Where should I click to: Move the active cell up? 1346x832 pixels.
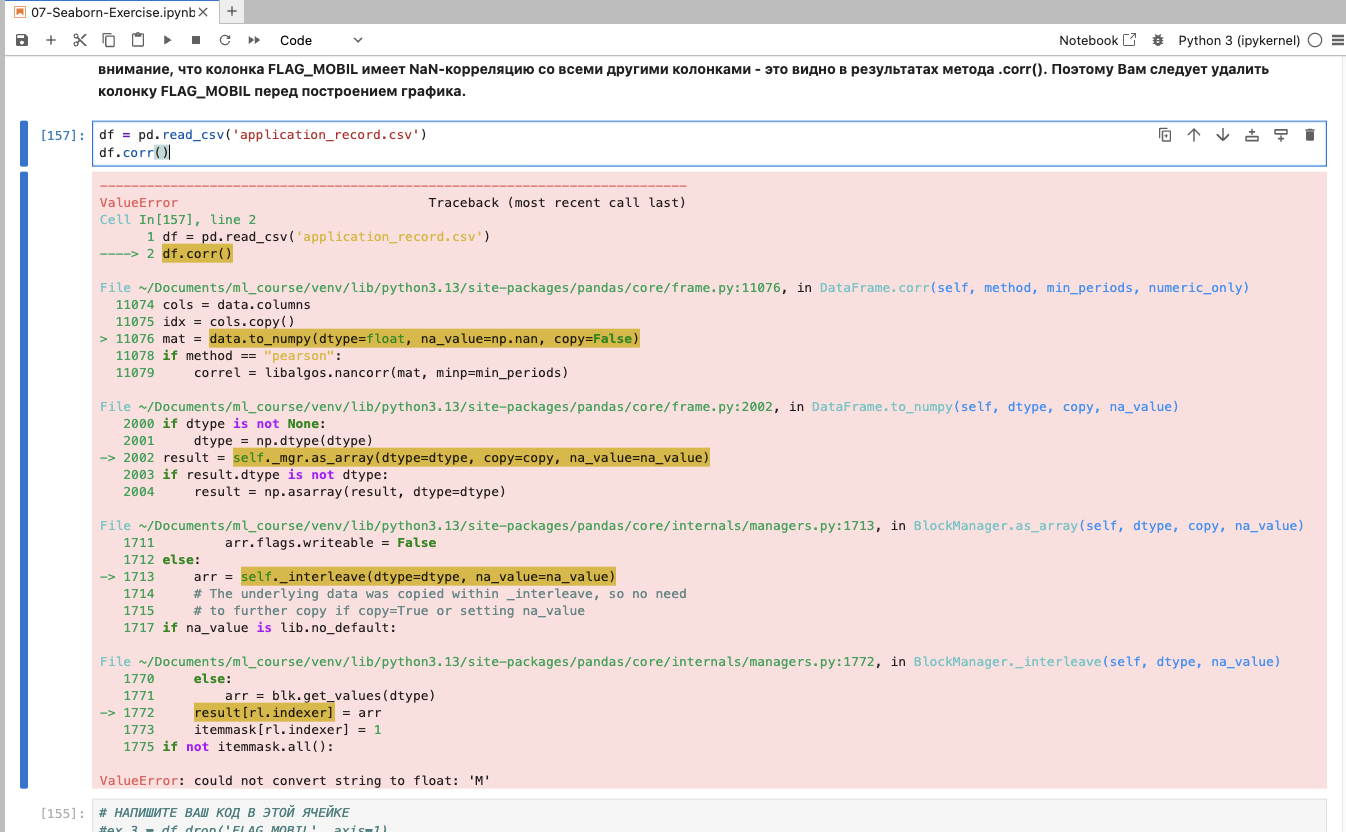click(1194, 135)
